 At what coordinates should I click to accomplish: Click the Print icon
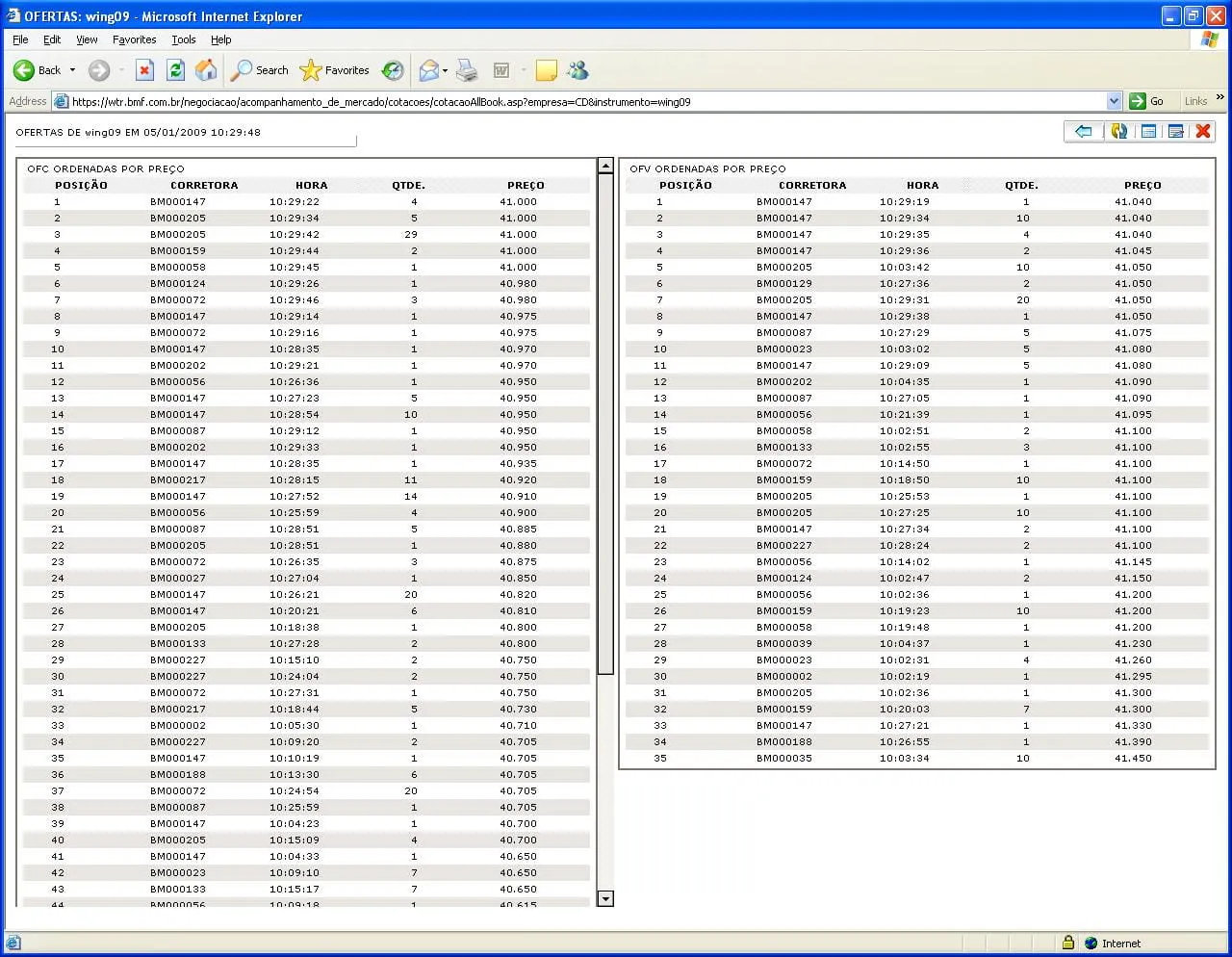pos(467,70)
